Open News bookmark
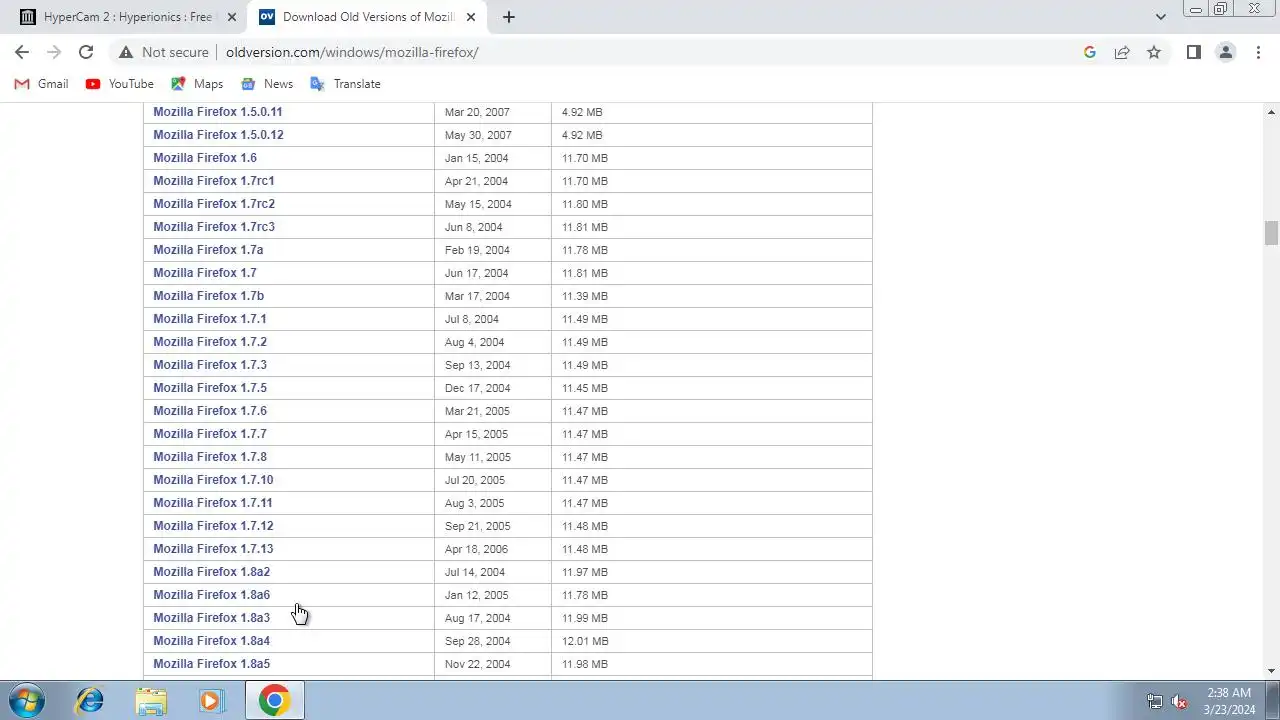The height and width of the screenshot is (720, 1280). pos(266,84)
